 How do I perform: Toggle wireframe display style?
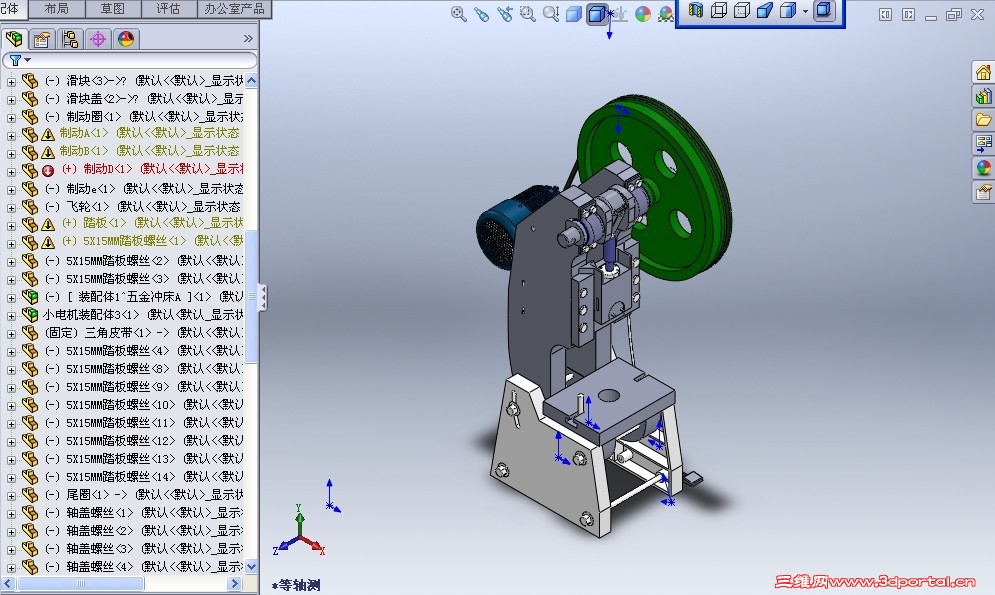point(718,13)
